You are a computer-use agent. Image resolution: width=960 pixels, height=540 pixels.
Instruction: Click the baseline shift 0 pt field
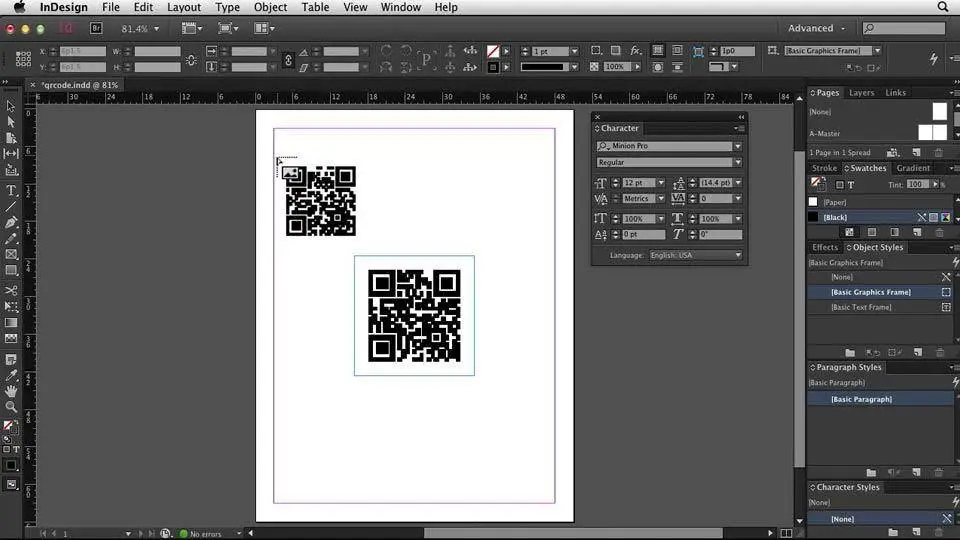point(643,234)
